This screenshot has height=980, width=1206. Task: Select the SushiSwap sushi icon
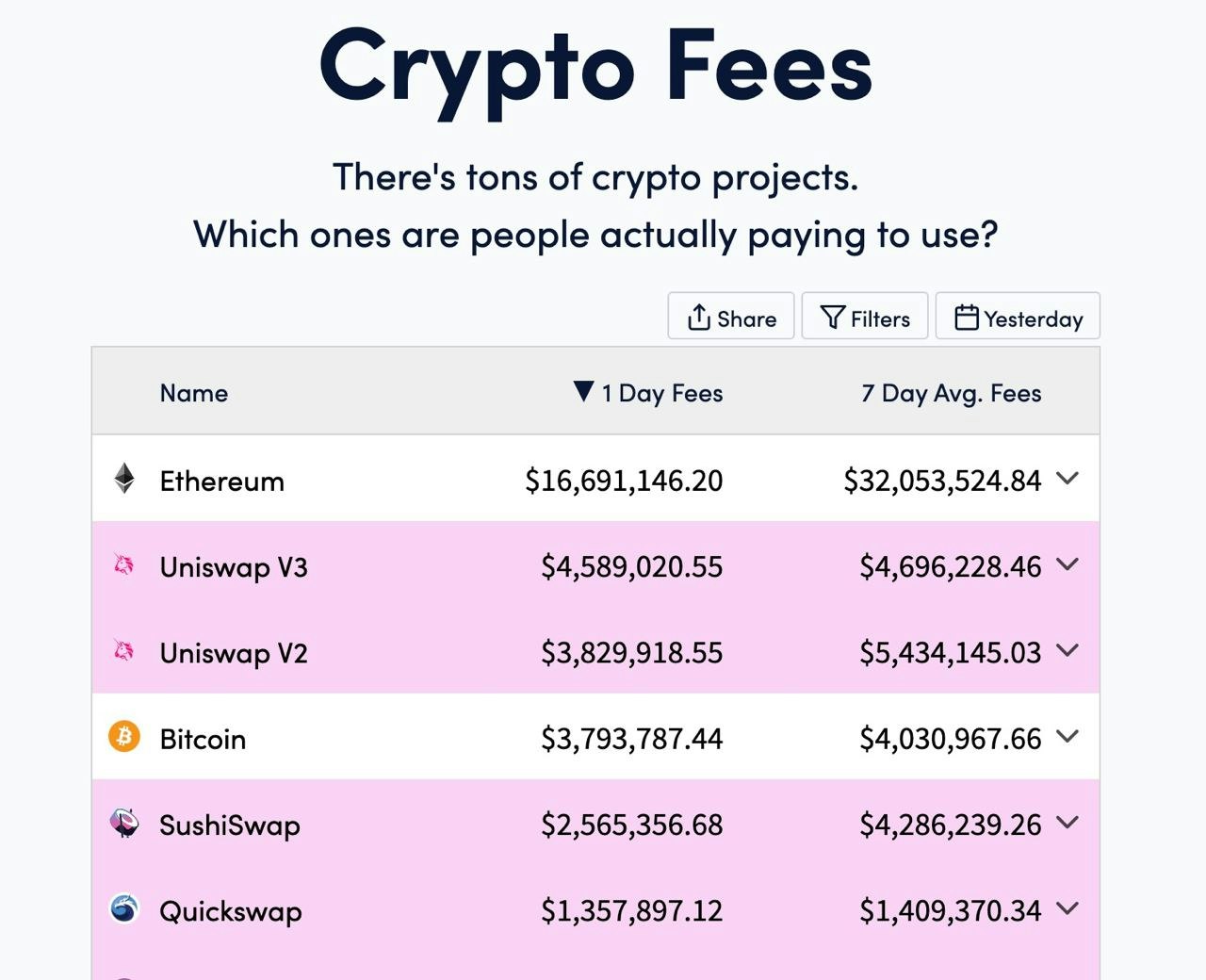pos(123,824)
